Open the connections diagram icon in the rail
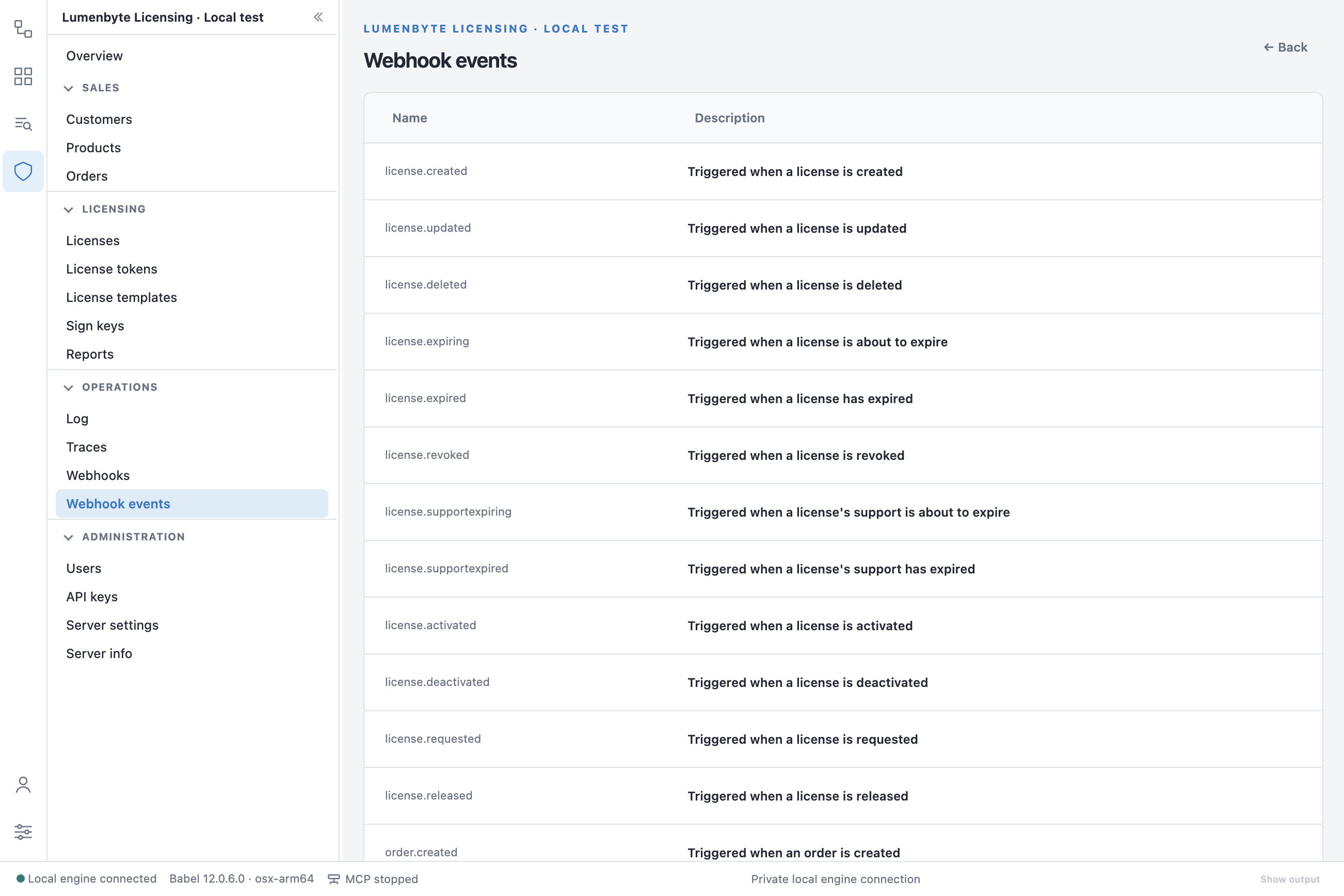Screen dimensions: 1344x896 23,28
